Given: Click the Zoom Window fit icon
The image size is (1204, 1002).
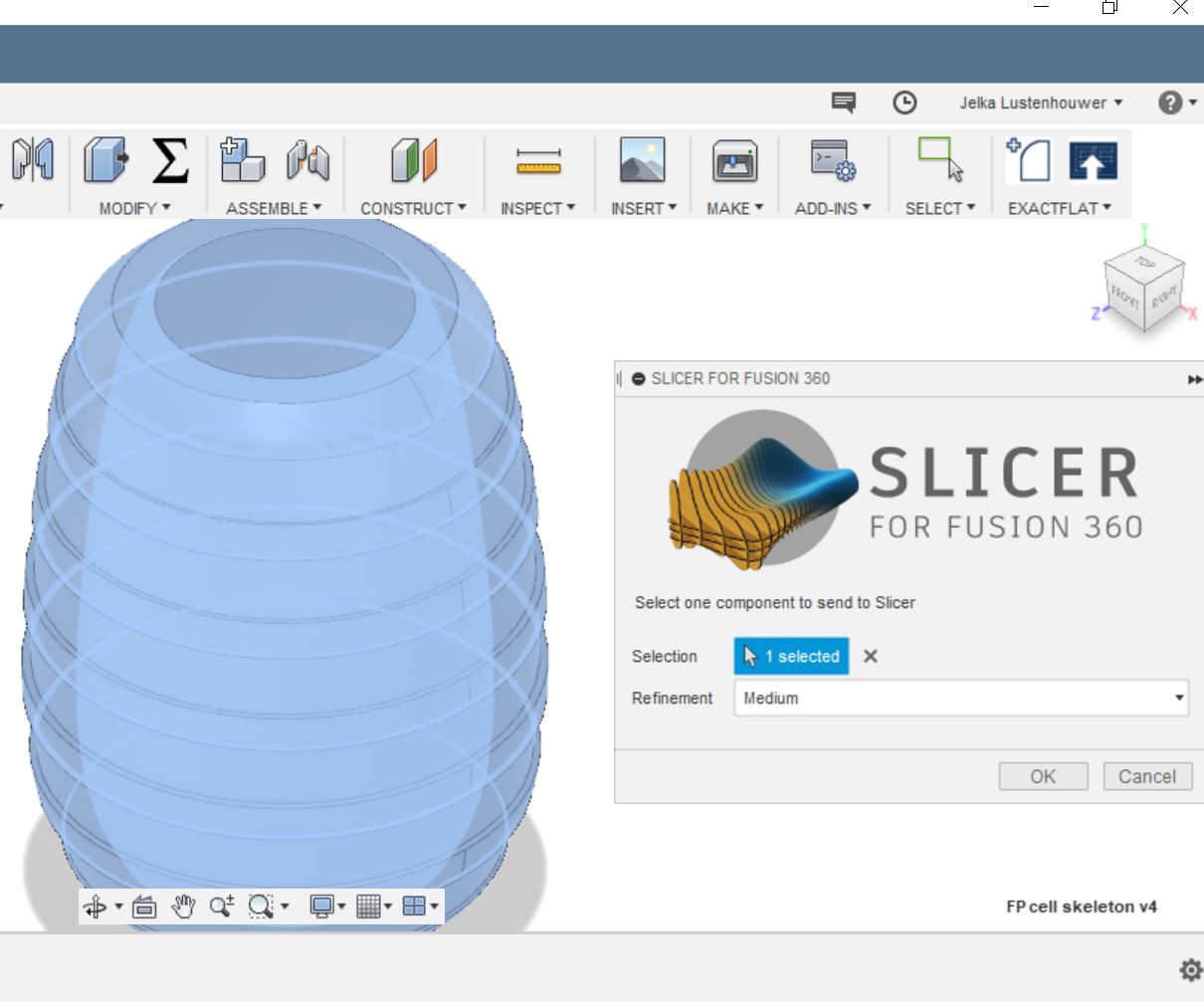Looking at the screenshot, I should [260, 906].
